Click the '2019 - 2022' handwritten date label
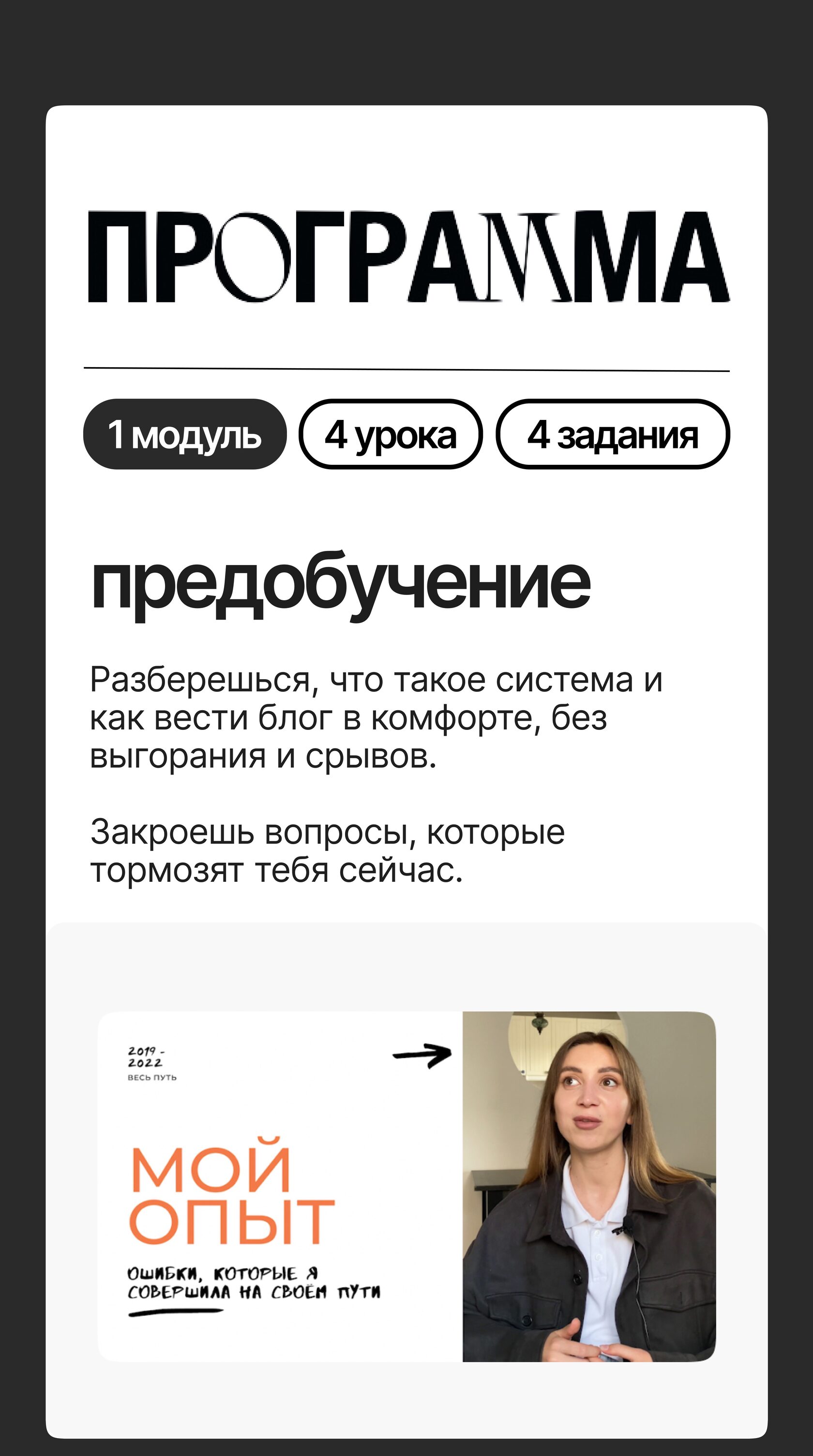 (x=146, y=1057)
